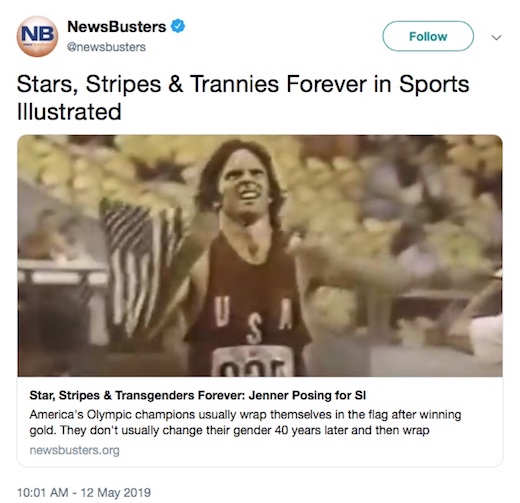Click the newsbusters.org domain link
The image size is (520, 503).
pos(74,450)
